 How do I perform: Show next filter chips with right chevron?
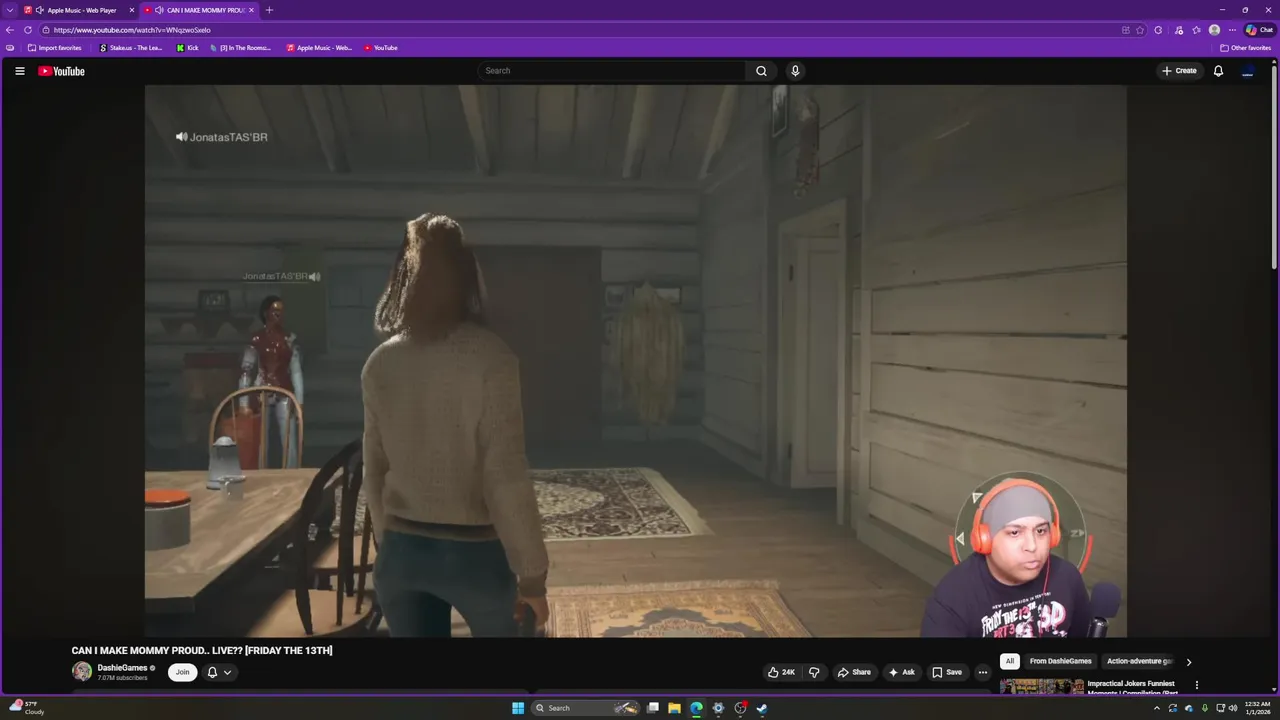coord(1188,662)
